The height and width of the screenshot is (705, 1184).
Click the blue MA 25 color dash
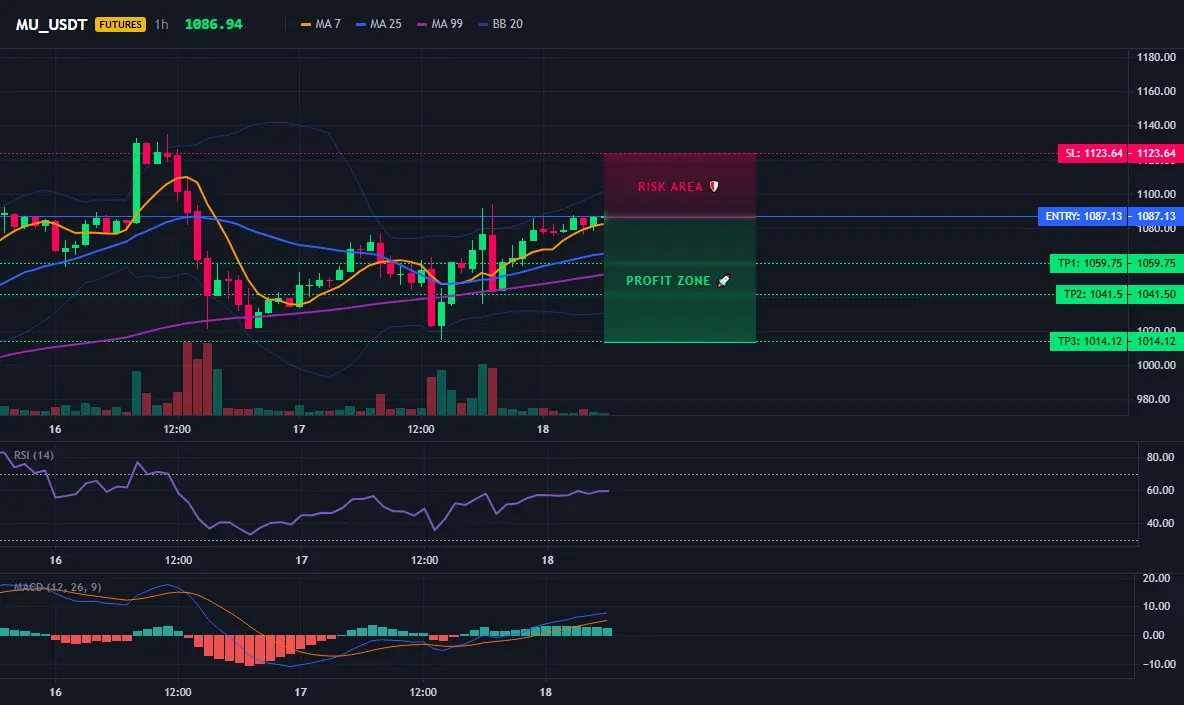point(361,25)
